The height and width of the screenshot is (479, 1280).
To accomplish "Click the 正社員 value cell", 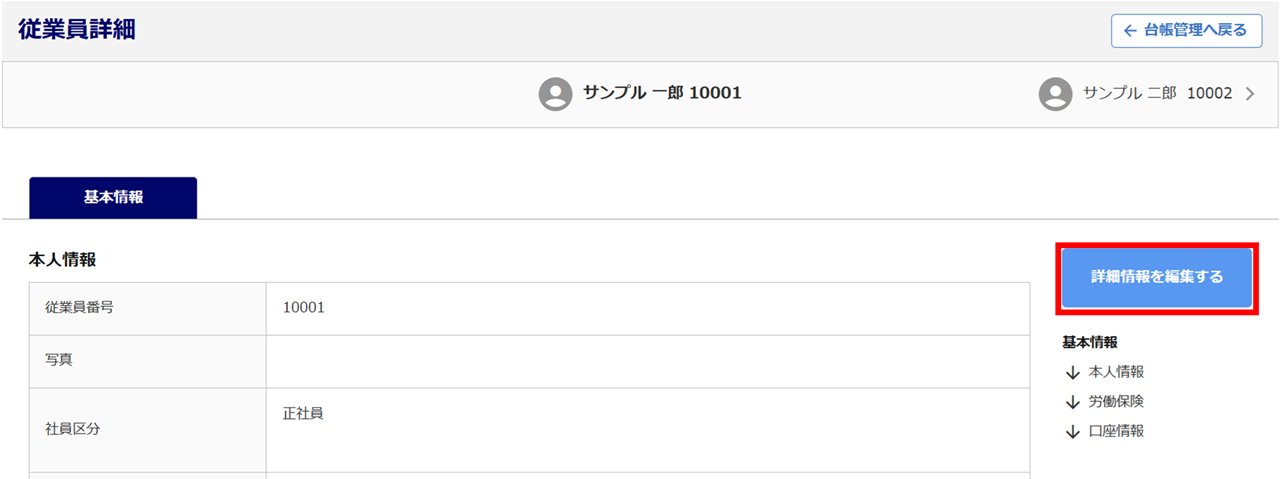I will point(648,430).
